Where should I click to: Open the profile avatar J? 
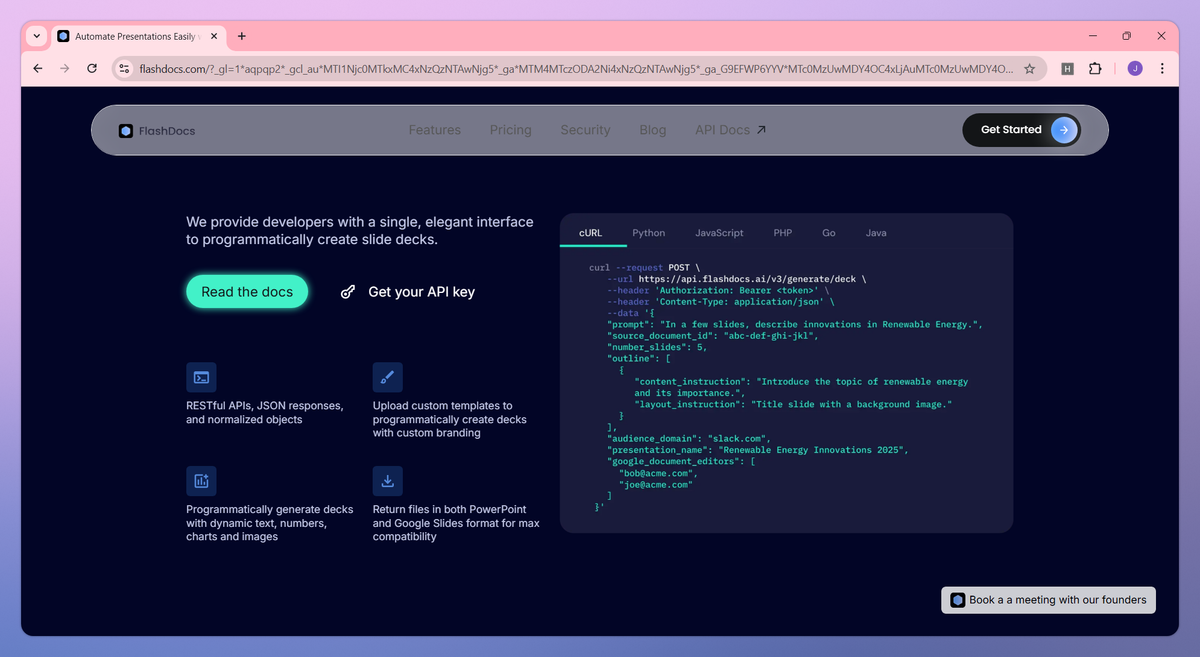pyautogui.click(x=1134, y=69)
